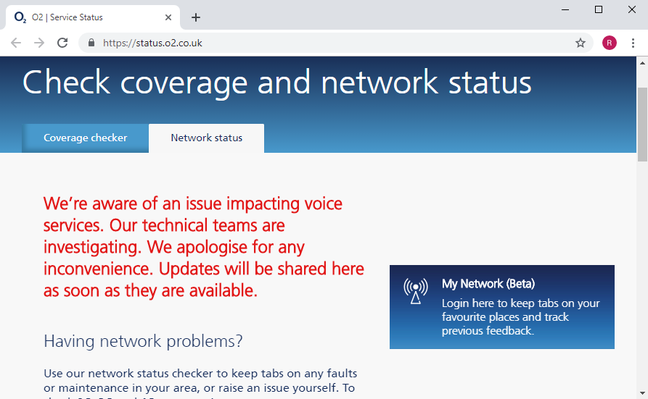Screen dimensions: 648x399
Task: Open a new tab with the plus button
Action: tap(196, 17)
